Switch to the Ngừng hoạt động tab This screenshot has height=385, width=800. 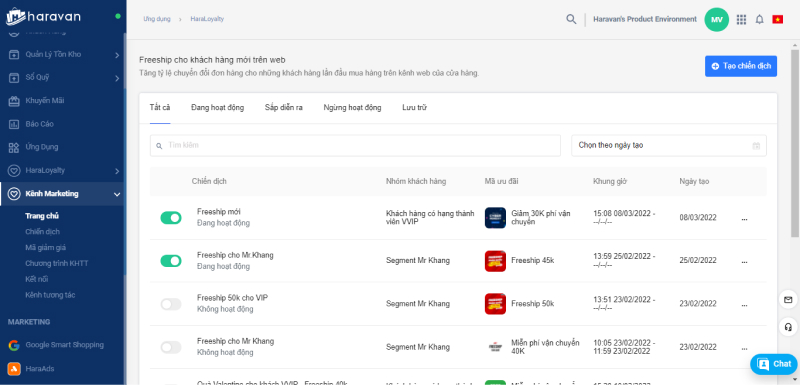pos(352,108)
